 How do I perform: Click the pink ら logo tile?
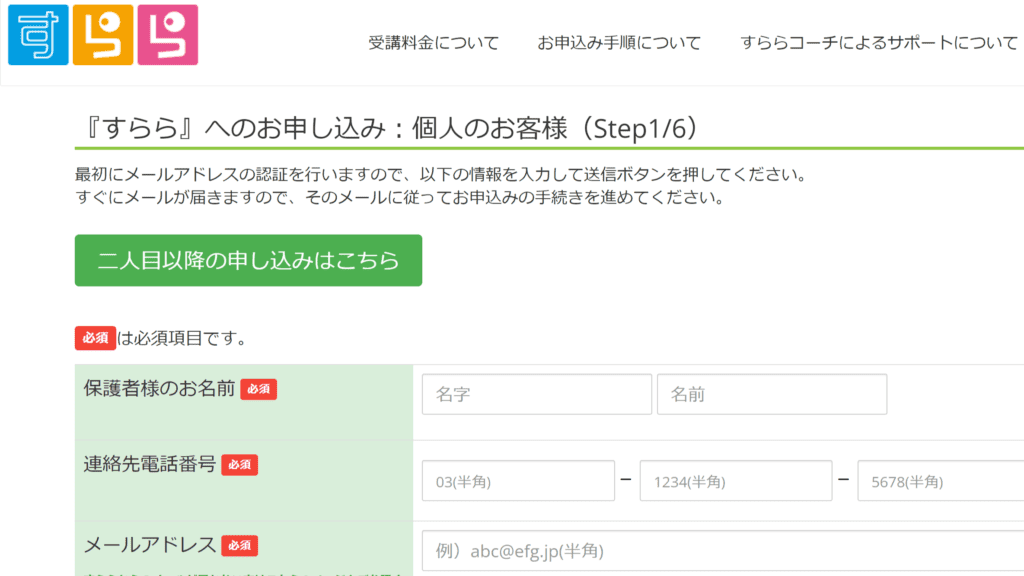[168, 35]
